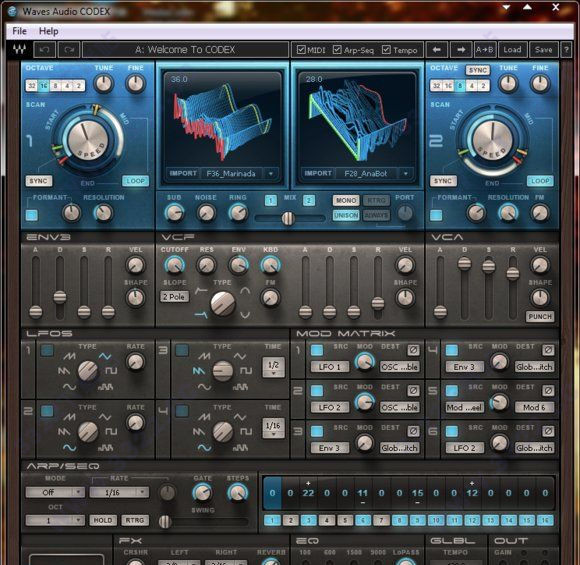Viewport: 580px width, 565px height.
Task: Click the undo arrow icon
Action: click(x=45, y=50)
